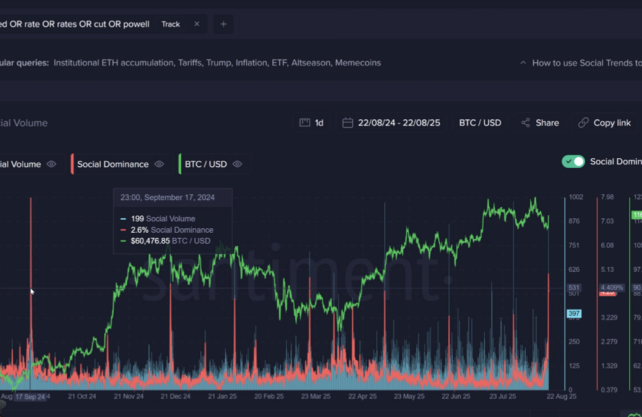This screenshot has width=642, height=417.
Task: Click the 23 Mar 25 axis date label
Action: pos(316,397)
